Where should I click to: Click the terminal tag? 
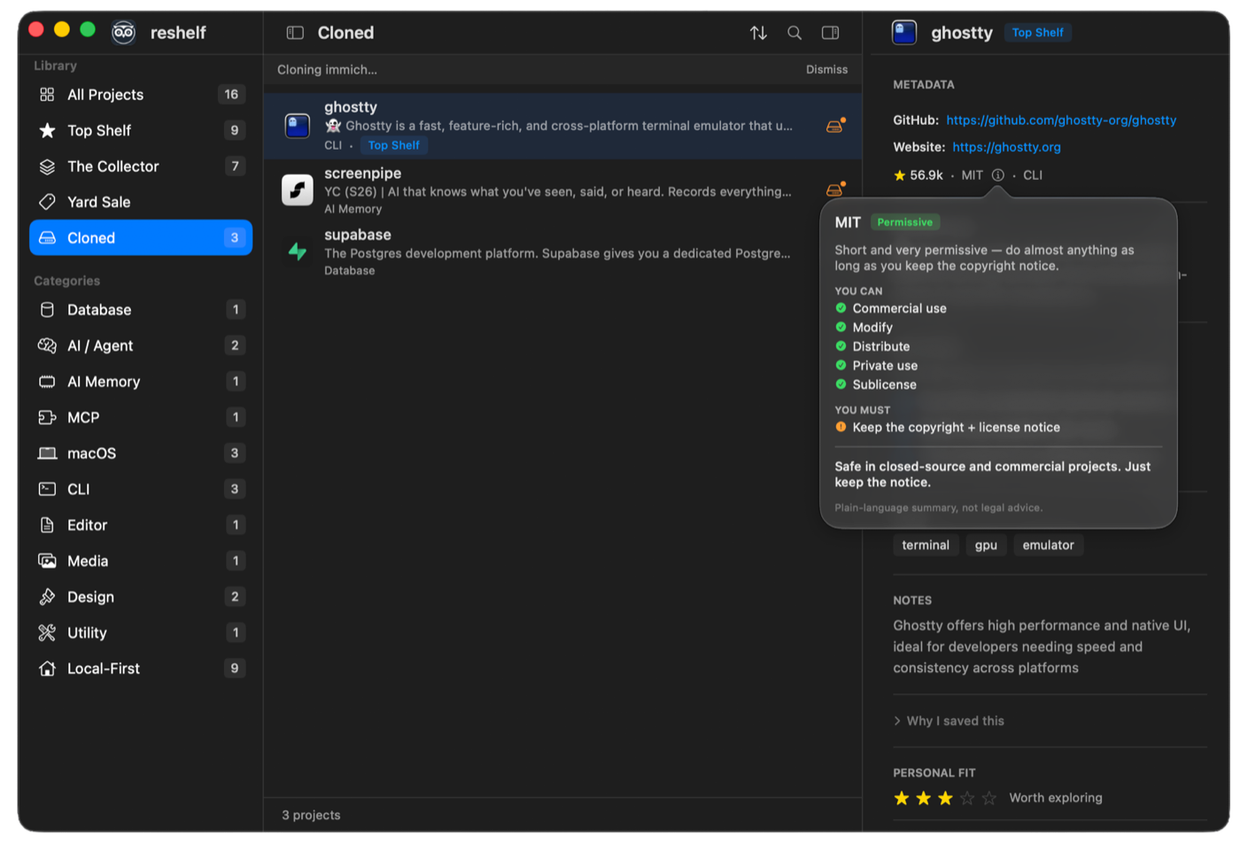926,545
